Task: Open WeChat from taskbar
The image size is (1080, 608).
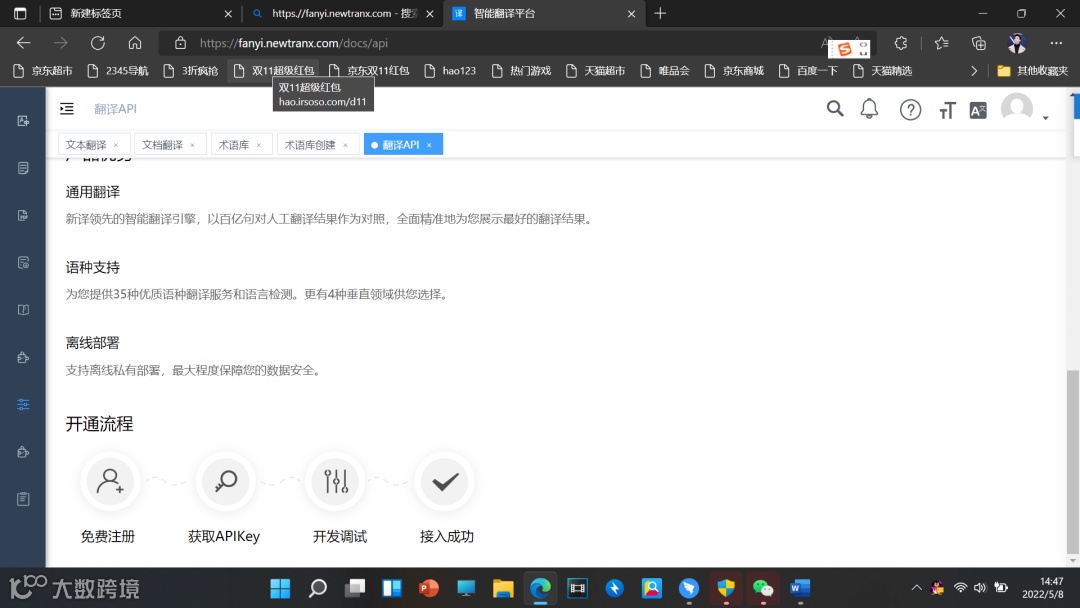Action: (x=762, y=588)
